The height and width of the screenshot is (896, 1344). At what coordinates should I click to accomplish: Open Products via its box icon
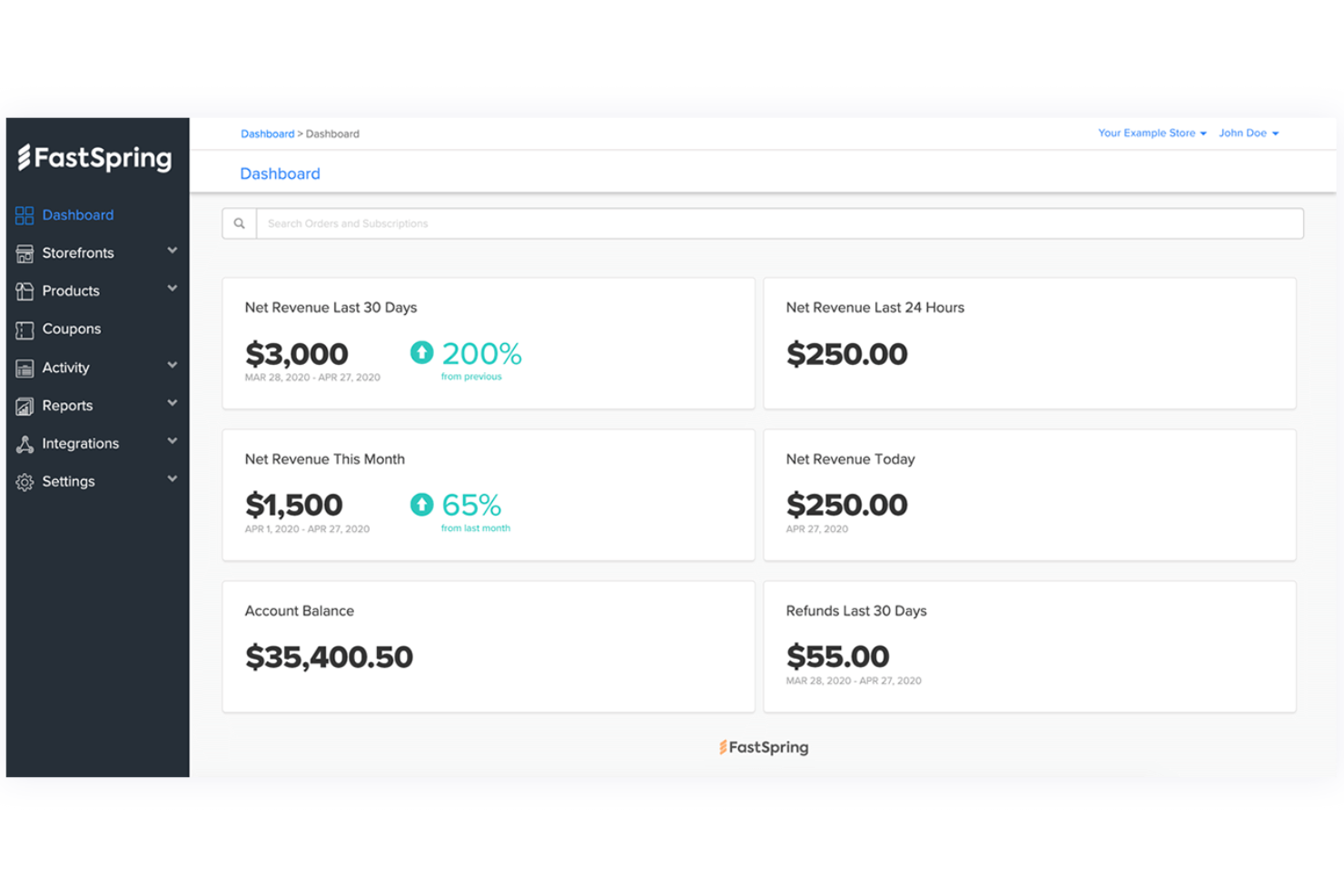tap(25, 290)
